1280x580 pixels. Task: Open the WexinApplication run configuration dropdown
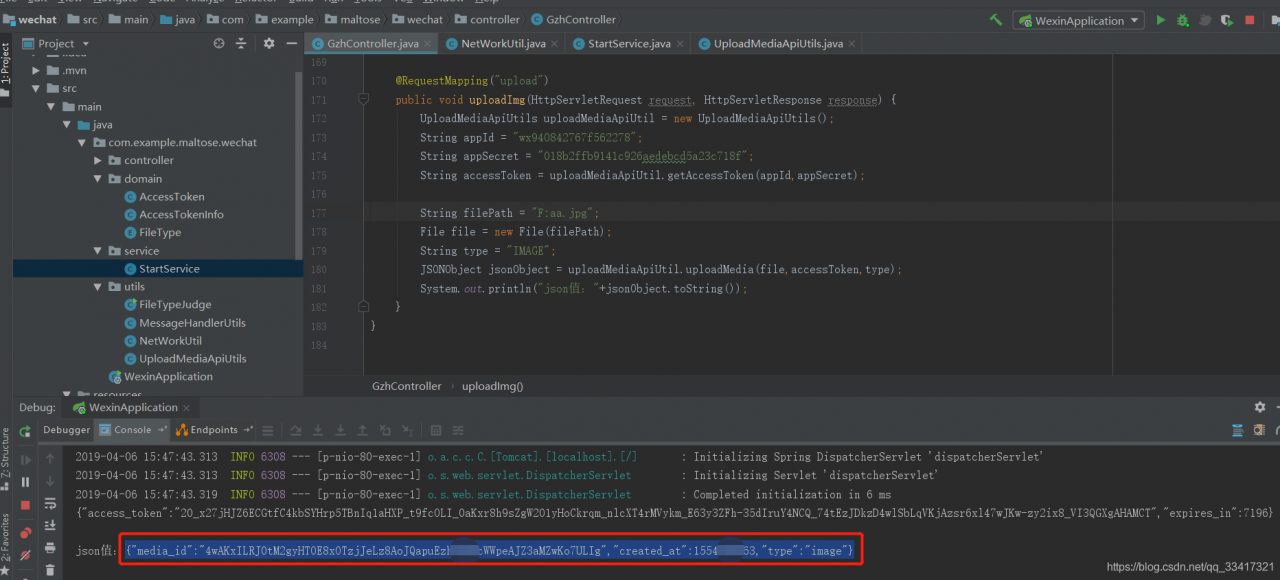click(1079, 20)
